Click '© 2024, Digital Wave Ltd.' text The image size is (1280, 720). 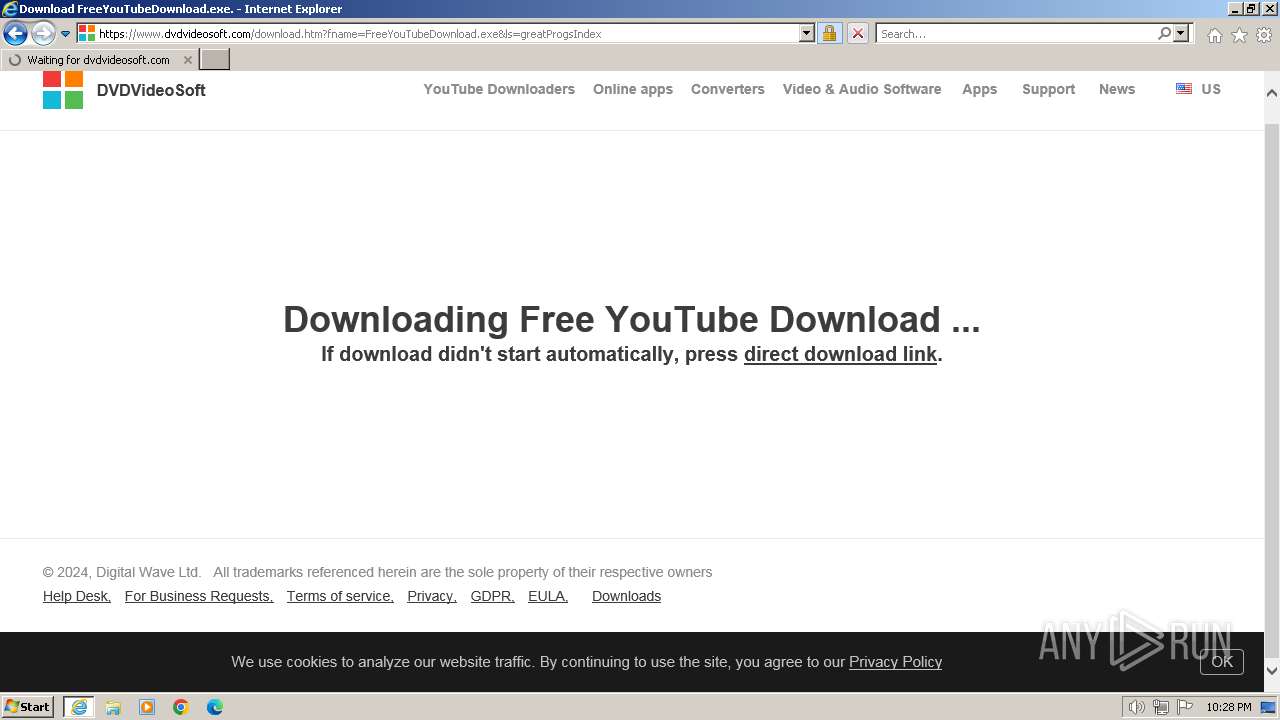[x=122, y=572]
